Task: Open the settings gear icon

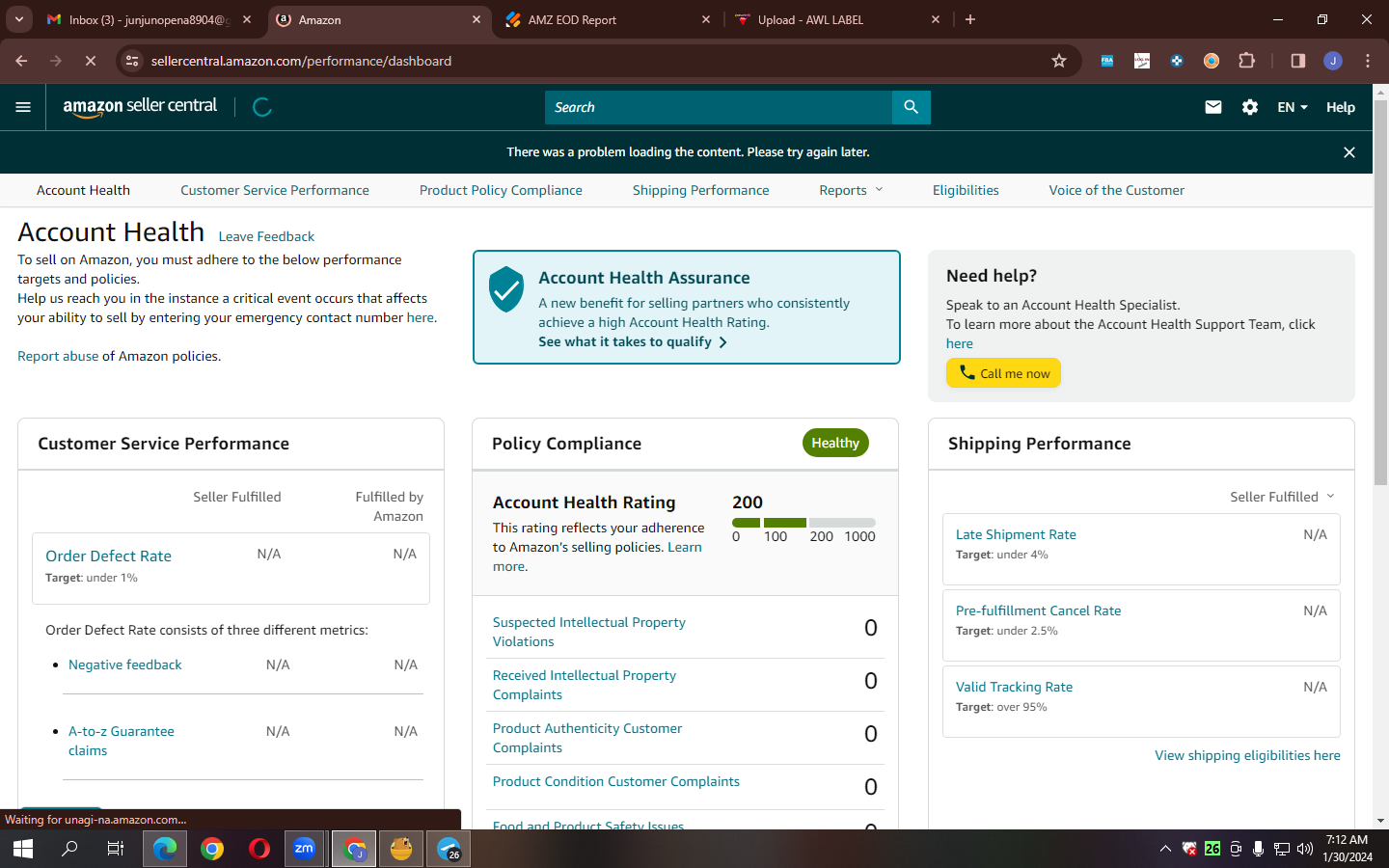Action: coord(1250,107)
